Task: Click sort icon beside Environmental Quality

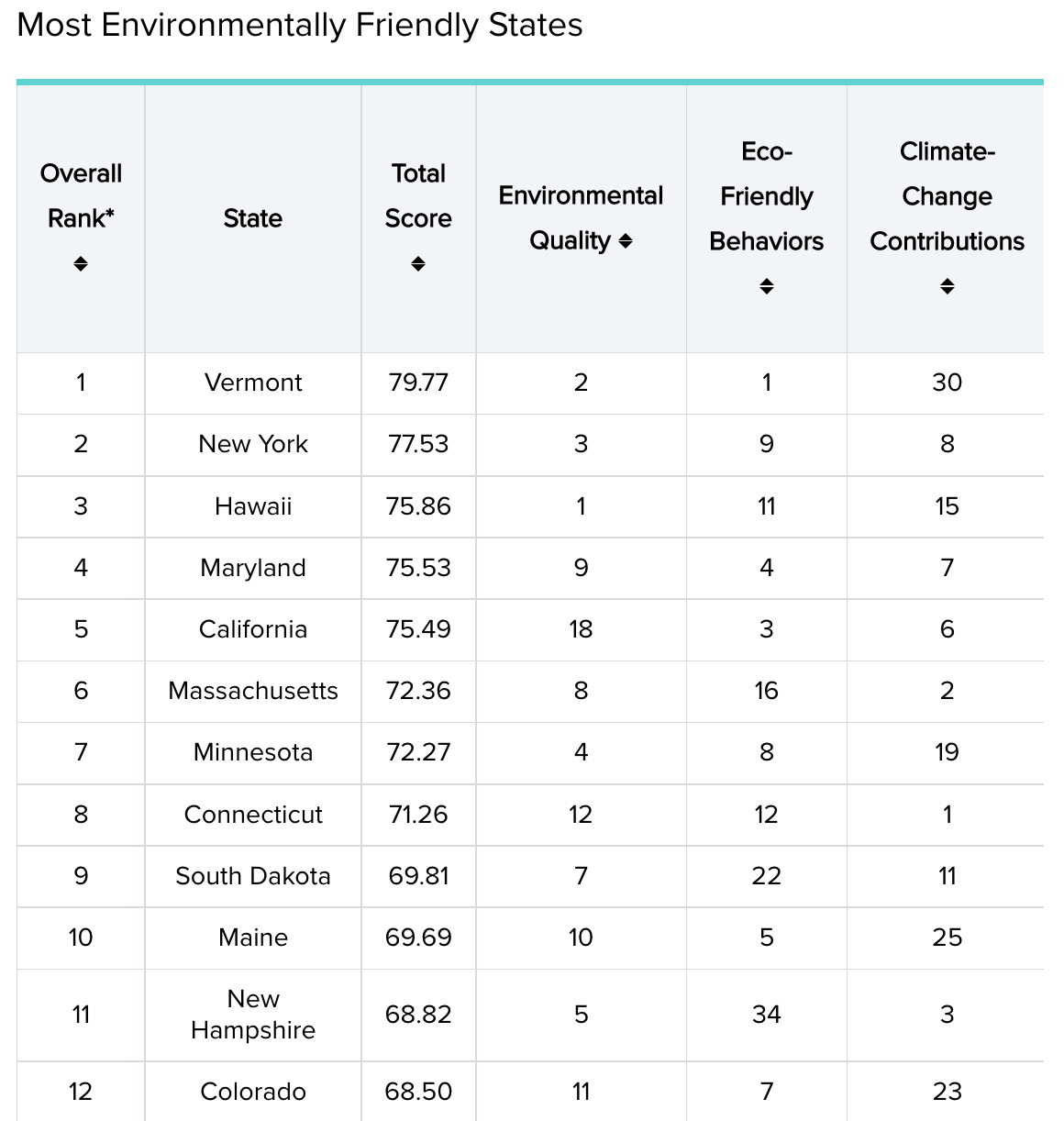Action: 626,241
